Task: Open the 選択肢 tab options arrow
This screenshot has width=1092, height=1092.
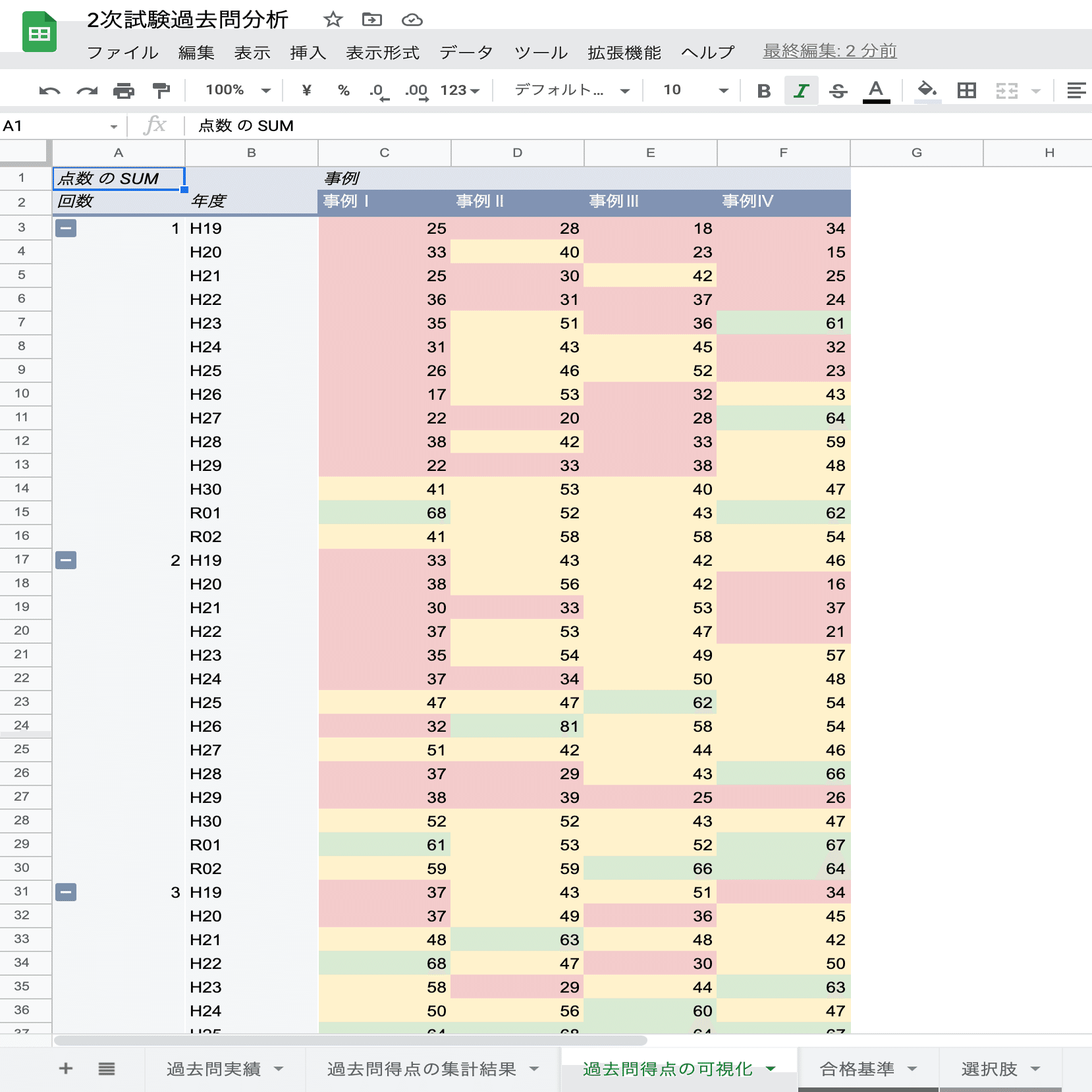Action: tap(1035, 1069)
